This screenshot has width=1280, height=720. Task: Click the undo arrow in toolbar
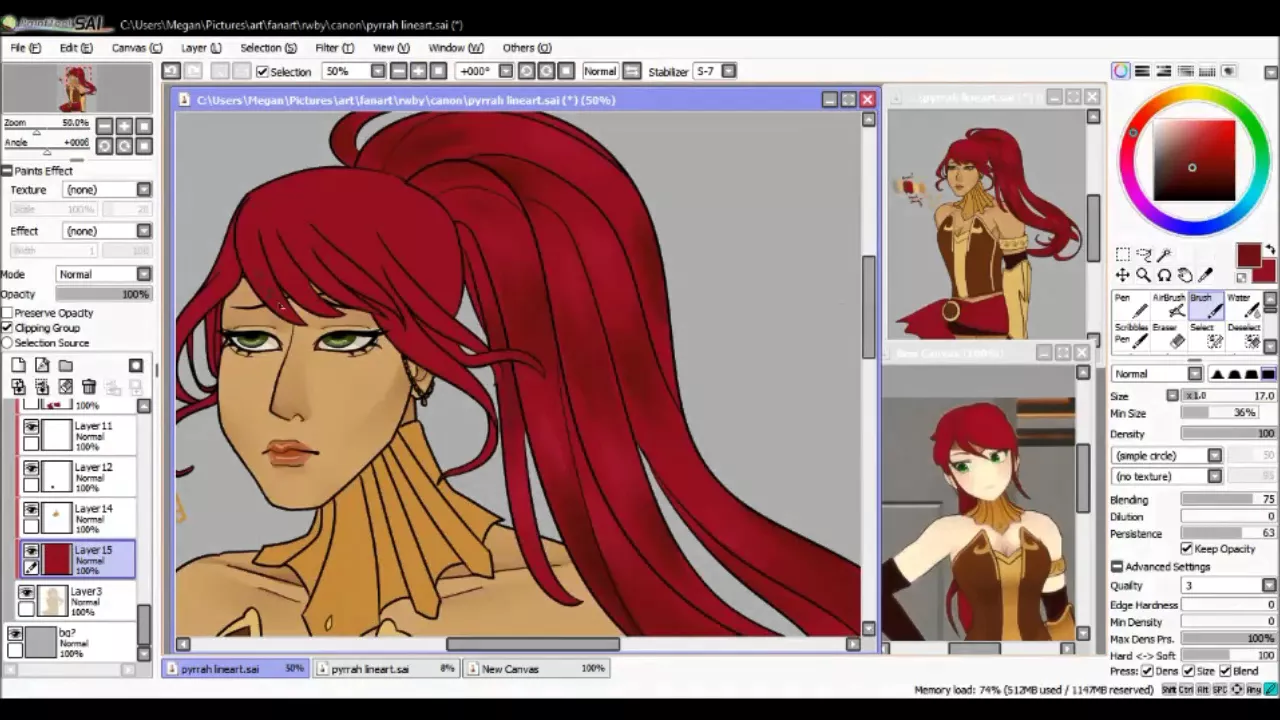click(x=171, y=71)
